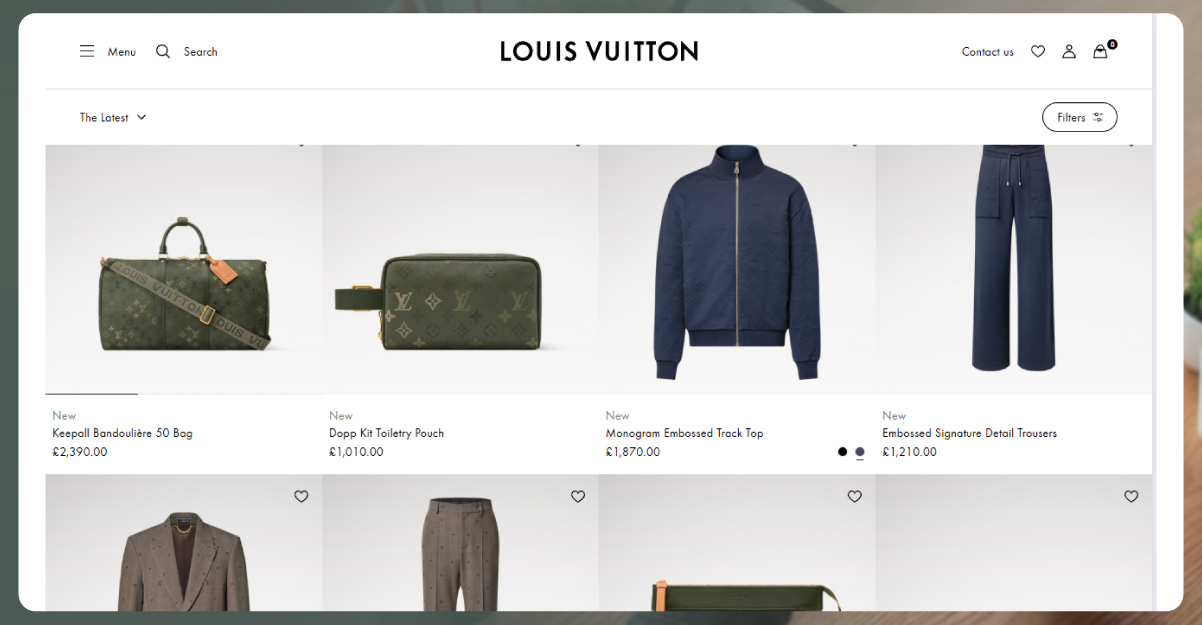Open Keepall Bandoulière 50 Bag link
Viewport: 1202px width, 625px height.
pyautogui.click(x=122, y=433)
